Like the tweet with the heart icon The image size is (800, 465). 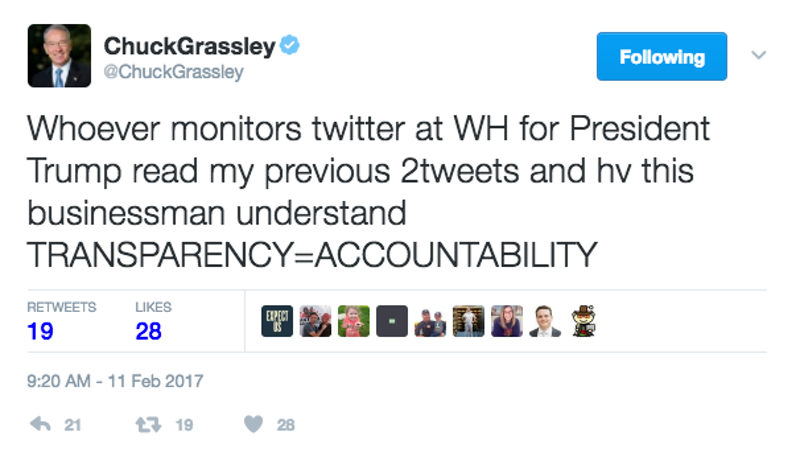tap(254, 424)
